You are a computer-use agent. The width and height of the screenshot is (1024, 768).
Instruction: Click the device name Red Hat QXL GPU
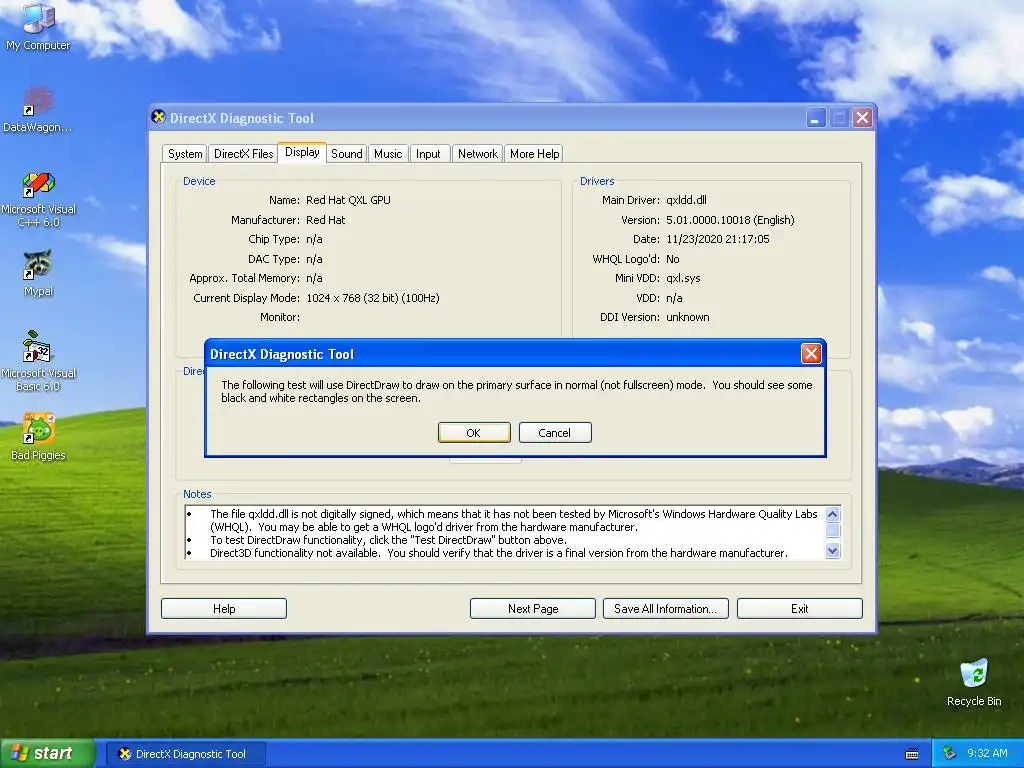coord(348,200)
